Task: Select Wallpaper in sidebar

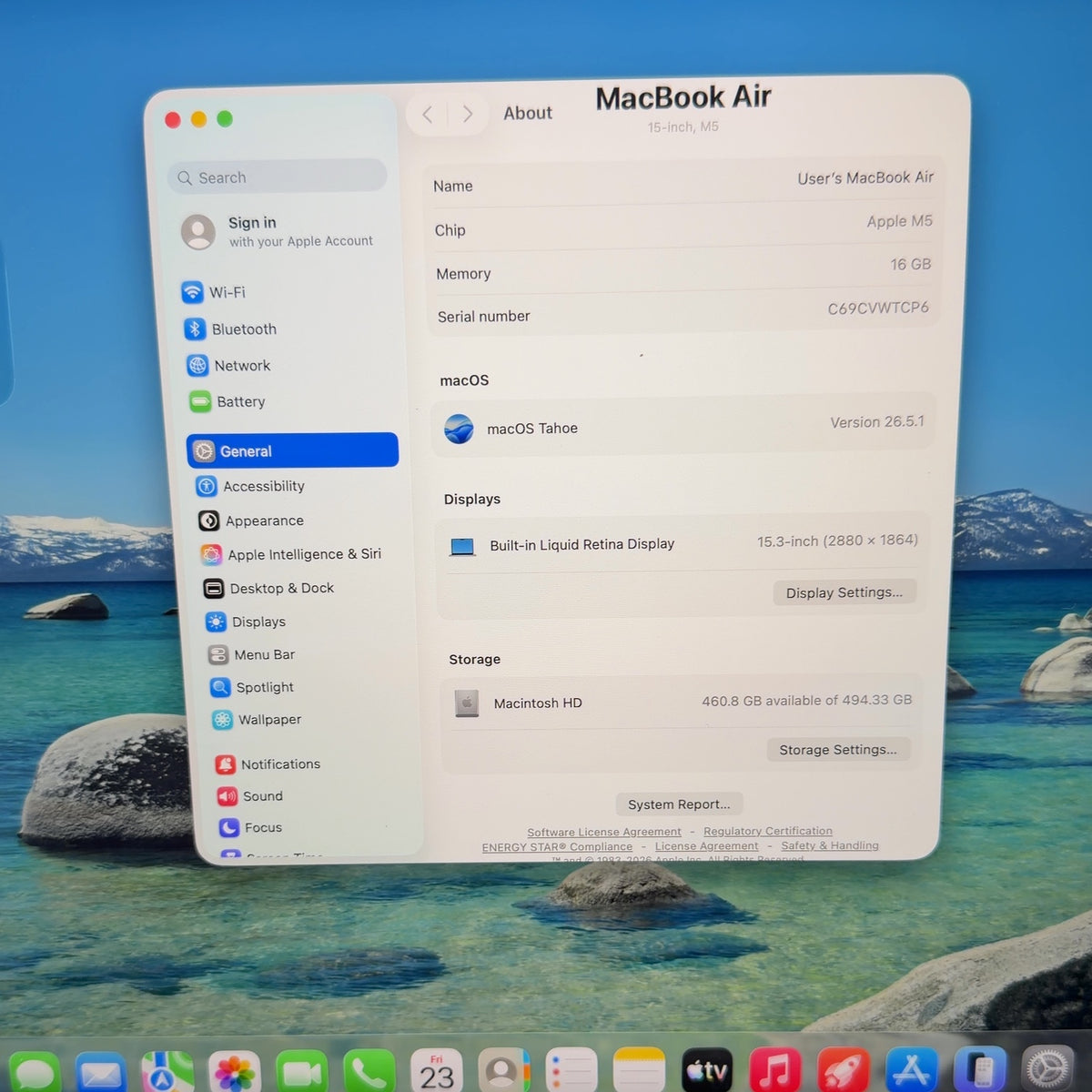Action: tap(257, 719)
